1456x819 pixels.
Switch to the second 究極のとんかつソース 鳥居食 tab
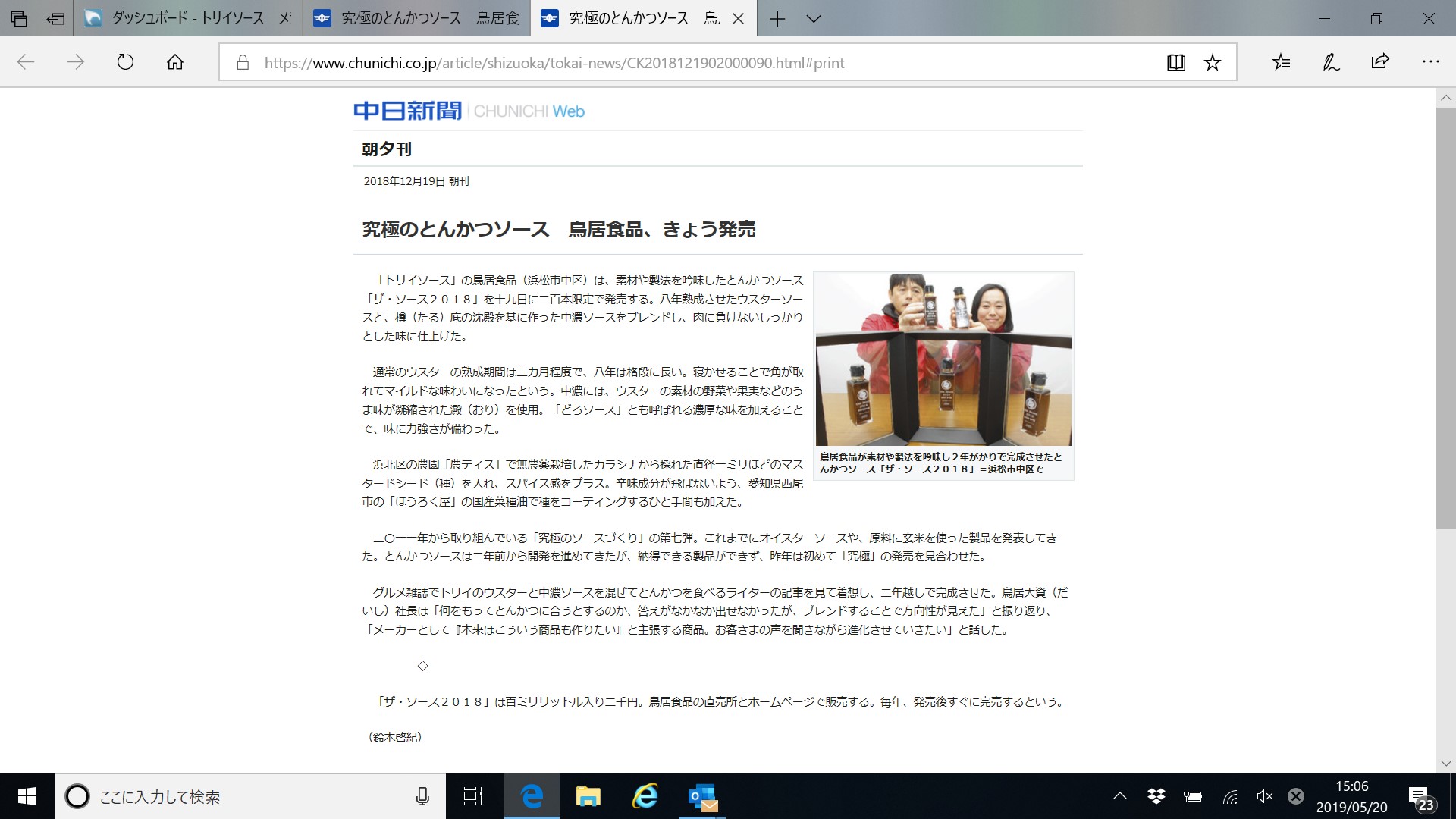pyautogui.click(x=416, y=18)
